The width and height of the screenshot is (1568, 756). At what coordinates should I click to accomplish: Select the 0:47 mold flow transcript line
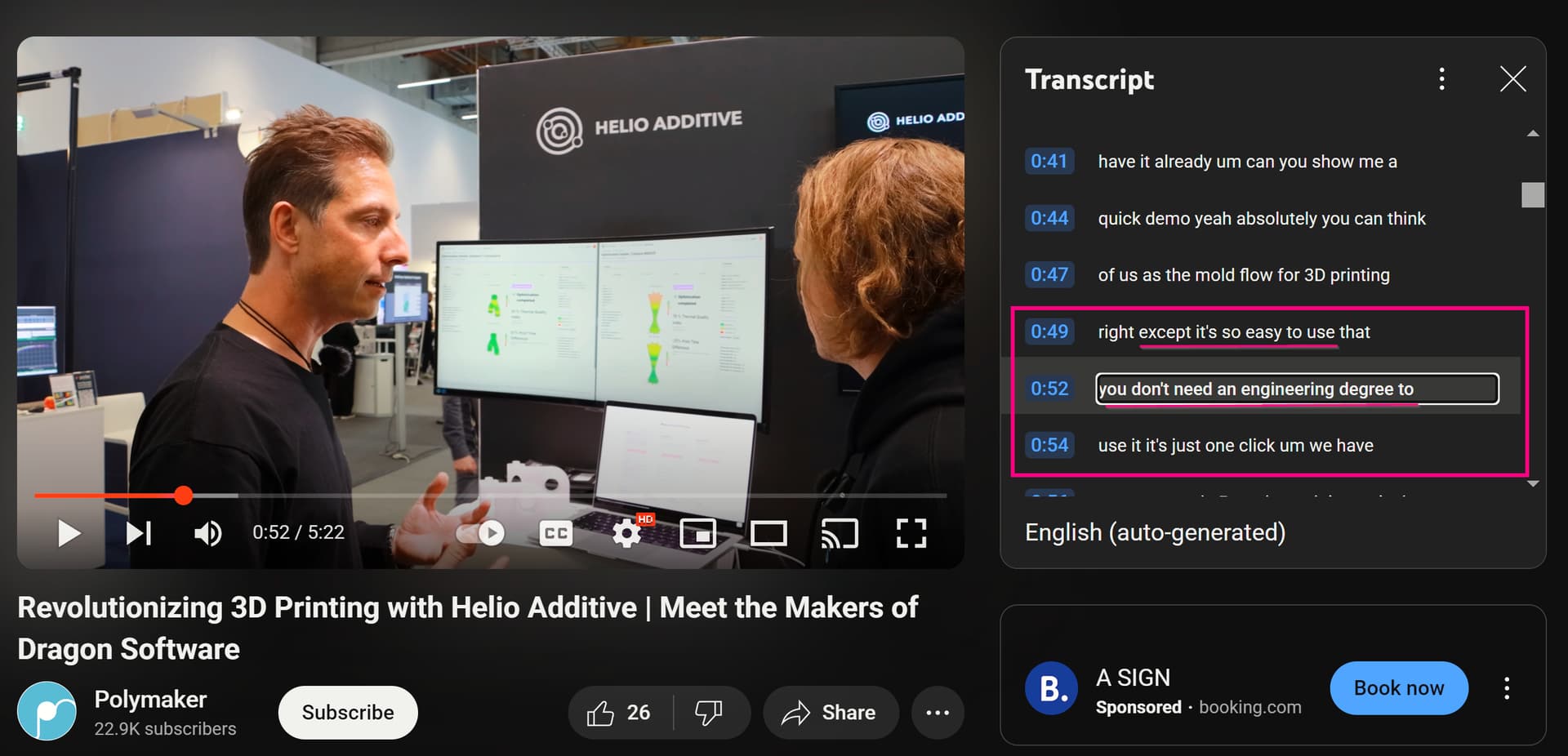point(1243,275)
